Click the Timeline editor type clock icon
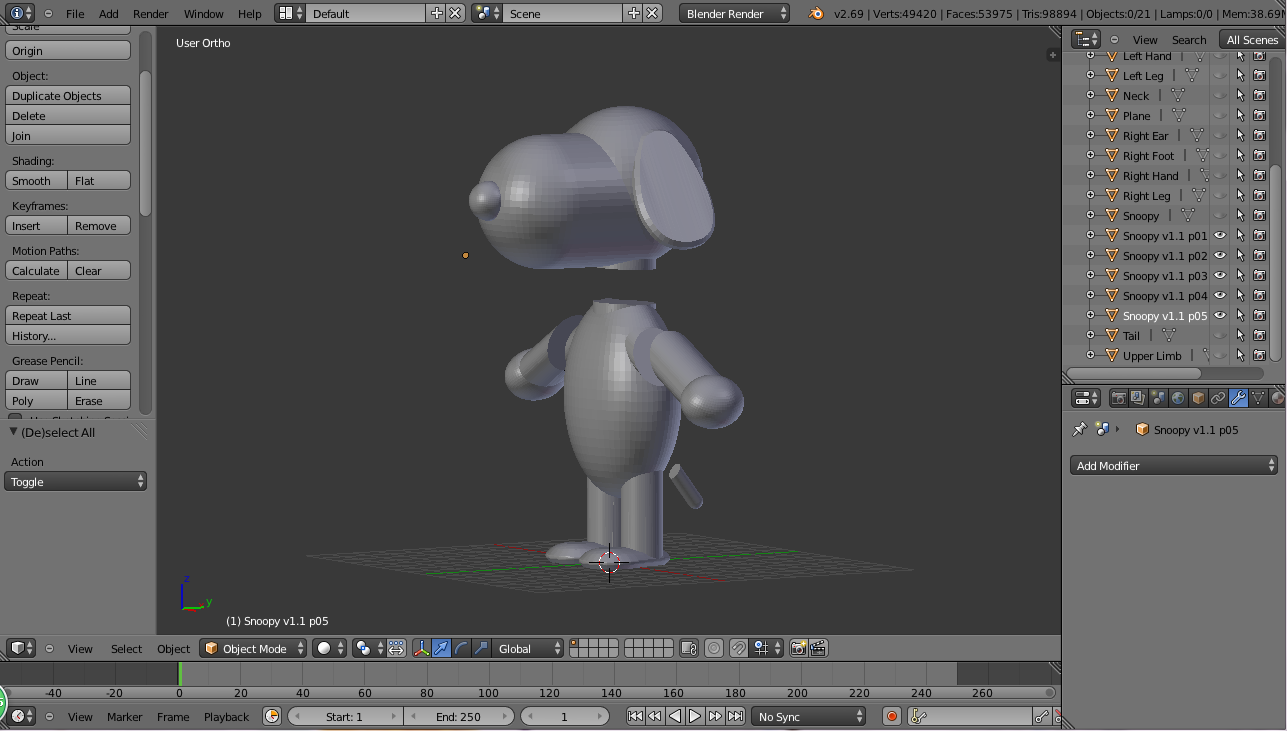This screenshot has height=731, width=1287. tap(21, 716)
